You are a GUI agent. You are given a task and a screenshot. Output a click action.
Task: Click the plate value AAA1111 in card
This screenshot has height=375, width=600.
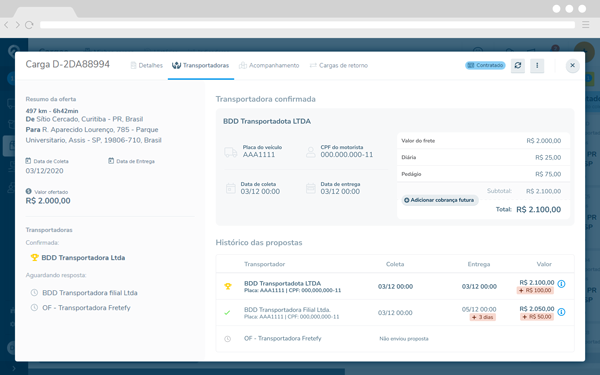point(259,155)
